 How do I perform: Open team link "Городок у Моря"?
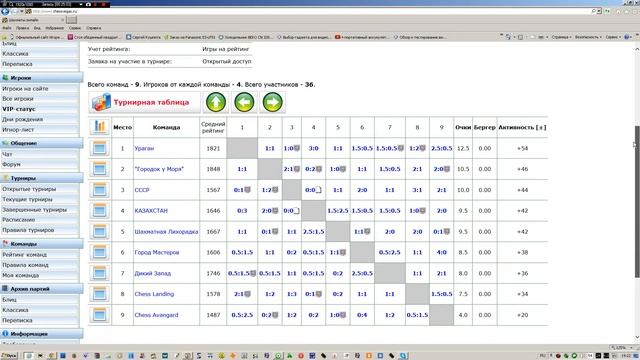[159, 169]
